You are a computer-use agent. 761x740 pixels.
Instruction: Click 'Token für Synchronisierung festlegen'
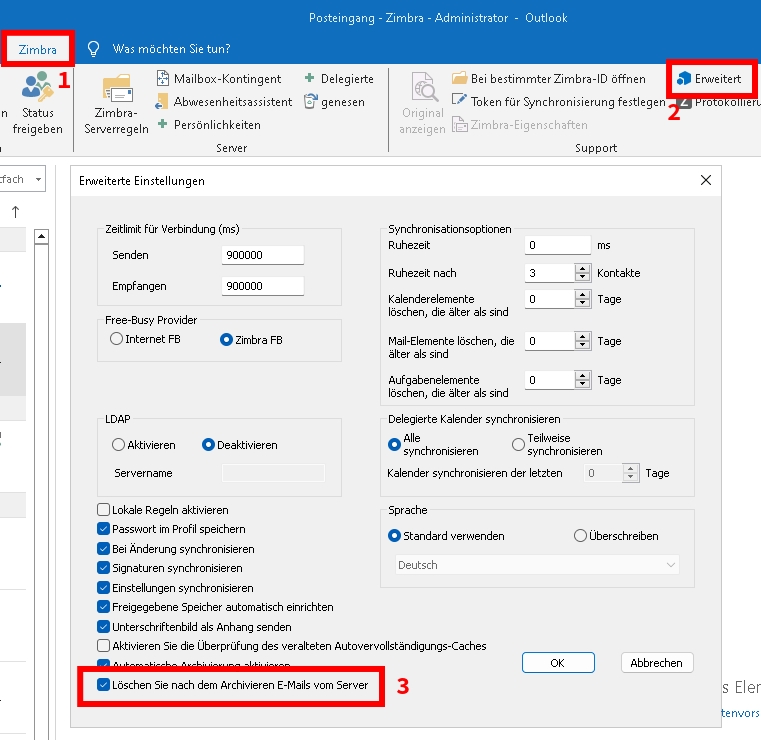pyautogui.click(x=559, y=101)
